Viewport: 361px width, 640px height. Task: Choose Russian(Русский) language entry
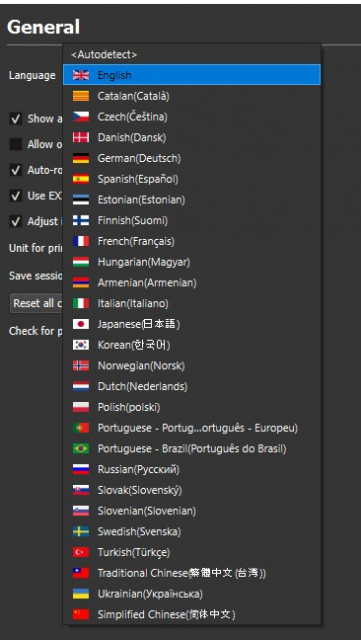click(192, 469)
